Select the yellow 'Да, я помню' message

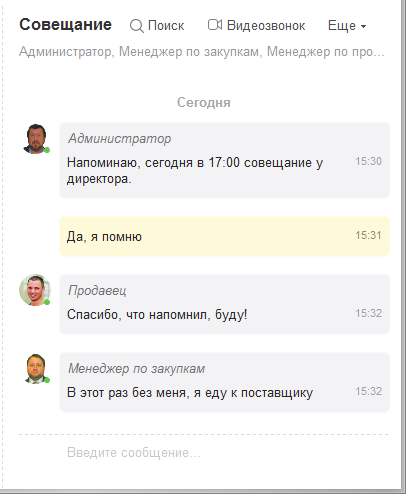coord(225,236)
